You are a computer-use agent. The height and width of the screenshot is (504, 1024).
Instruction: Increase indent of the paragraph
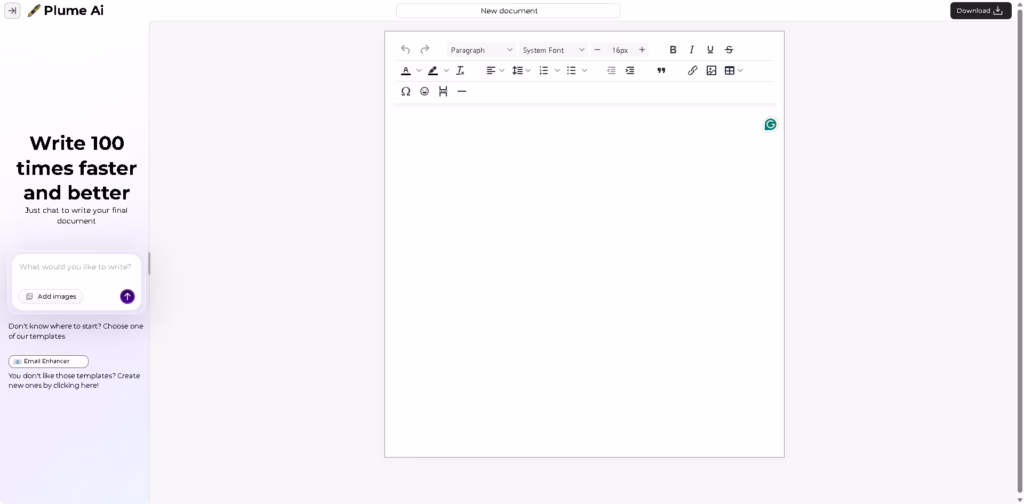click(x=630, y=71)
